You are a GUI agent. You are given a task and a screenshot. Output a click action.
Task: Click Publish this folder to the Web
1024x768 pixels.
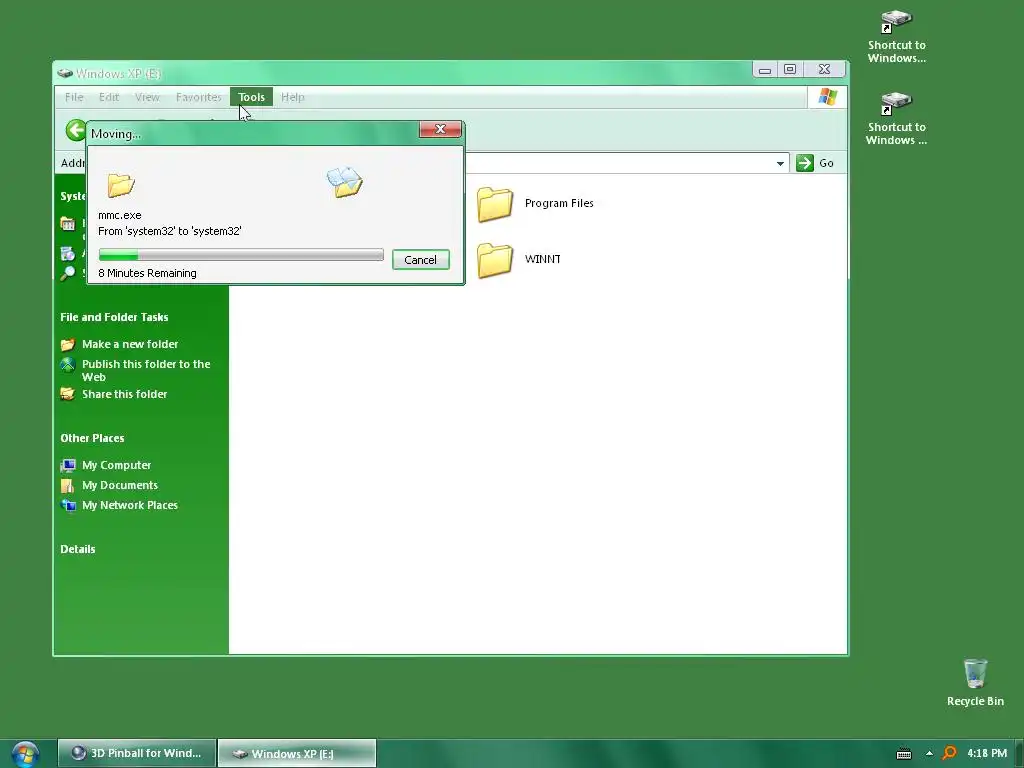pos(146,370)
